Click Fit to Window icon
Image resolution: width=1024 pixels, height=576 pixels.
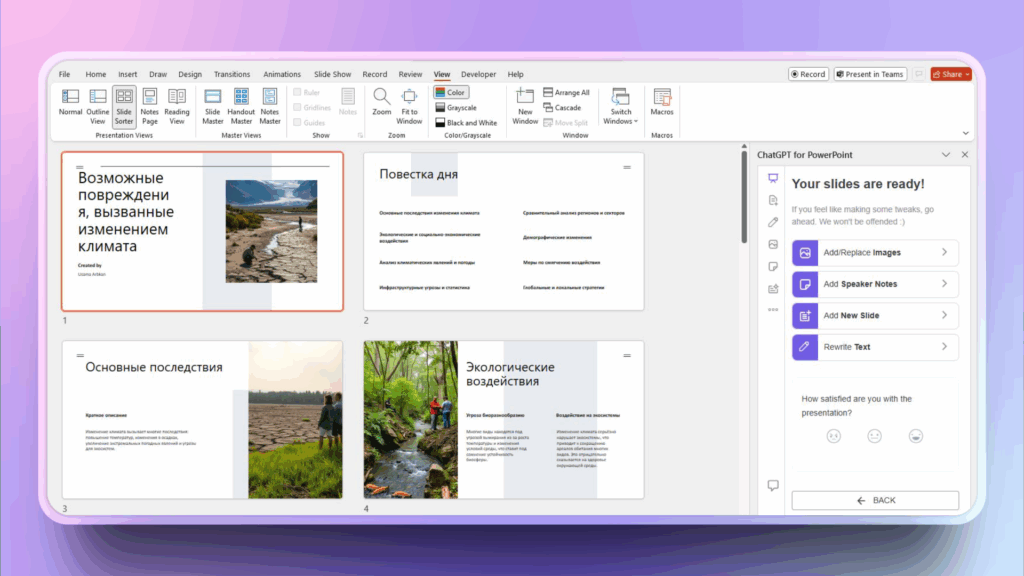tap(409, 102)
